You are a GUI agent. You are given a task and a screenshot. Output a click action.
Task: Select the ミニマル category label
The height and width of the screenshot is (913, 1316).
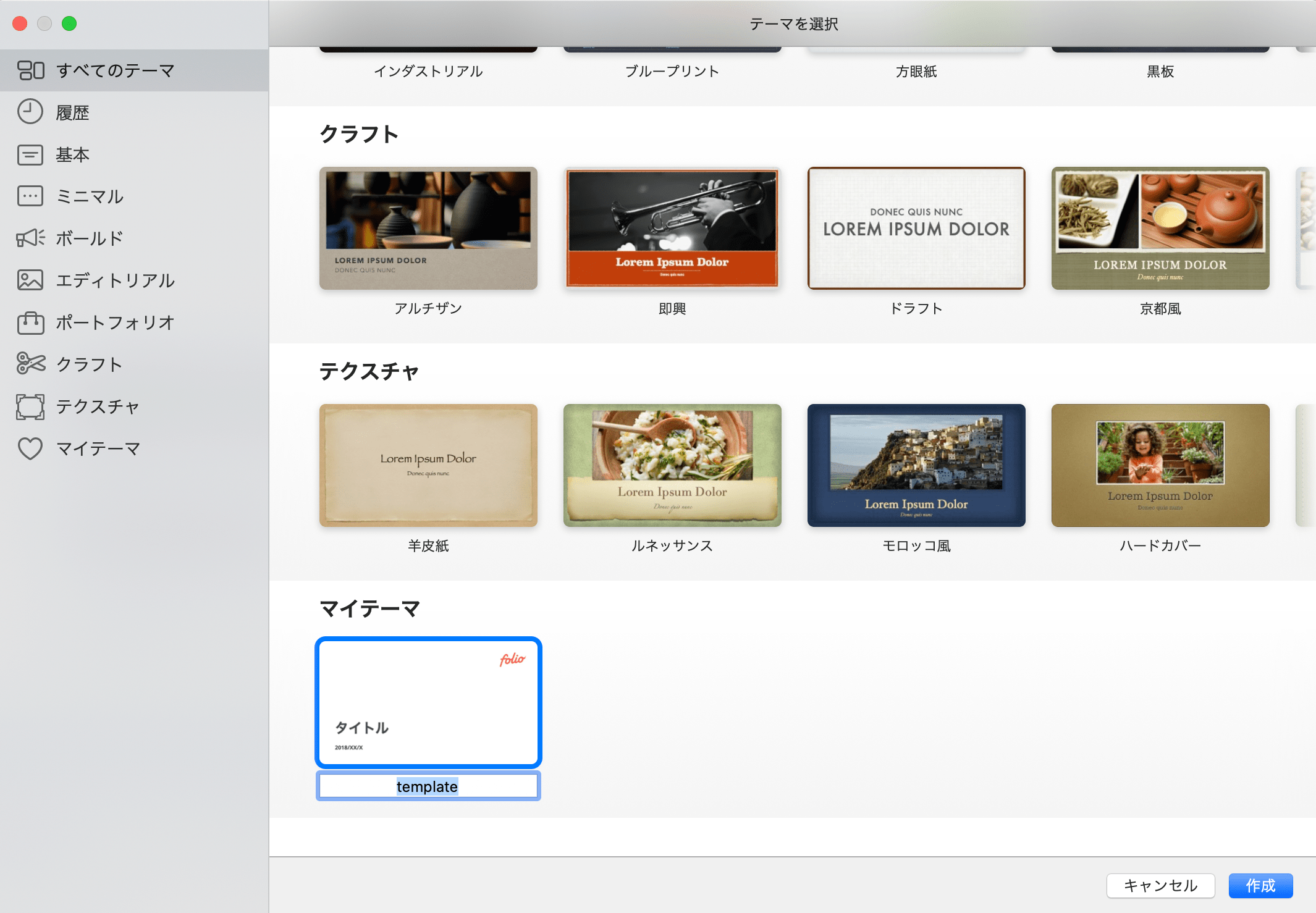pyautogui.click(x=90, y=196)
